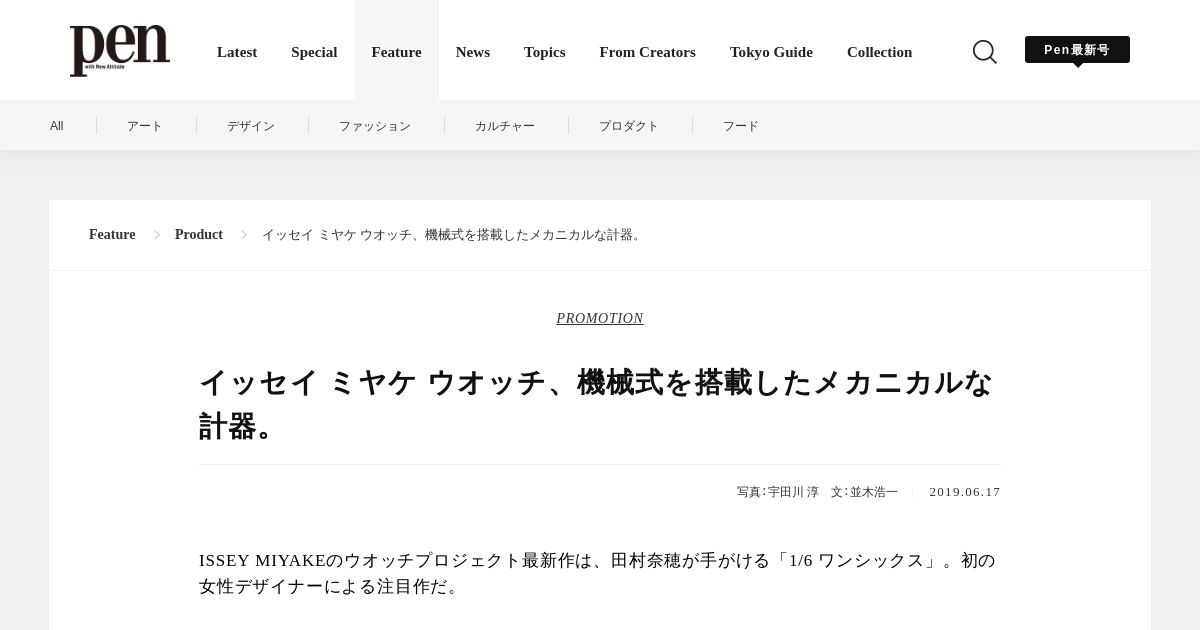This screenshot has height=630, width=1200.
Task: Open the search magnifier icon
Action: [985, 52]
